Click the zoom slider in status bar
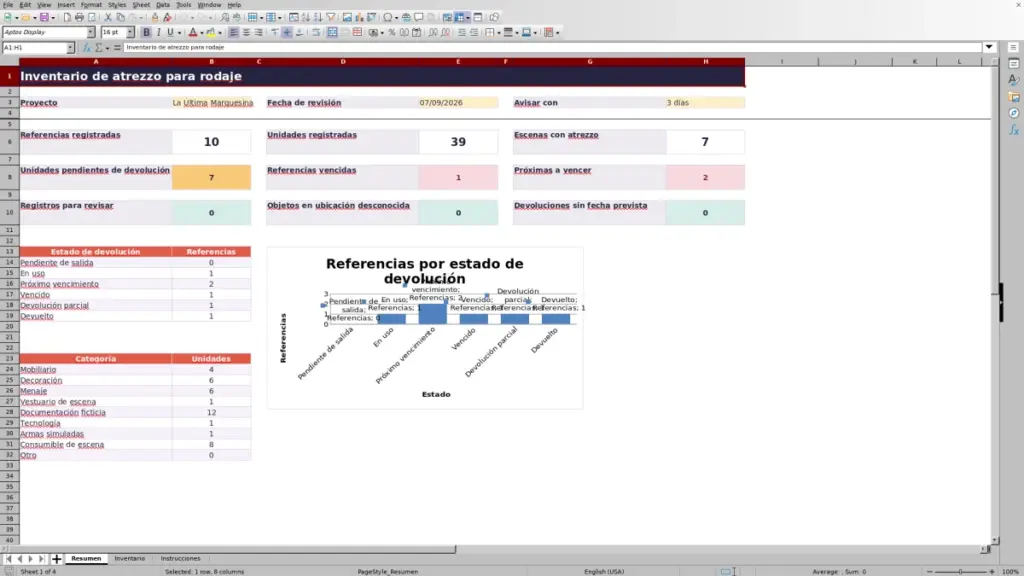1024x576 pixels. pos(961,571)
